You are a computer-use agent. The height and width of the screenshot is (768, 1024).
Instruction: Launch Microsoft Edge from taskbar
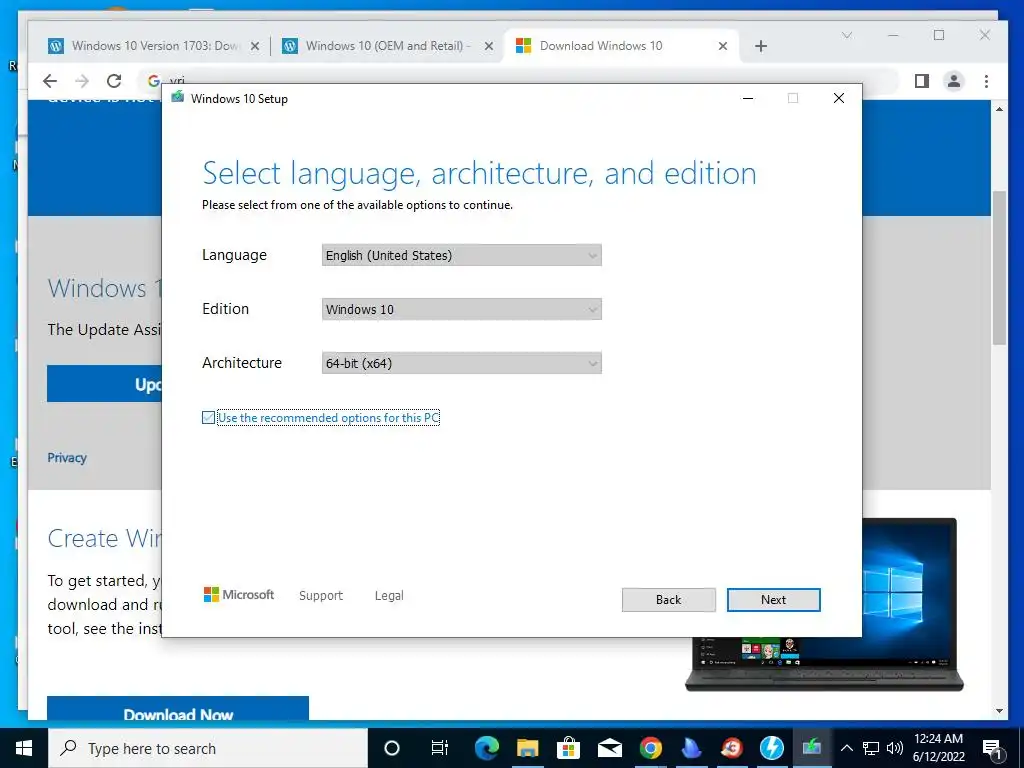pyautogui.click(x=487, y=748)
